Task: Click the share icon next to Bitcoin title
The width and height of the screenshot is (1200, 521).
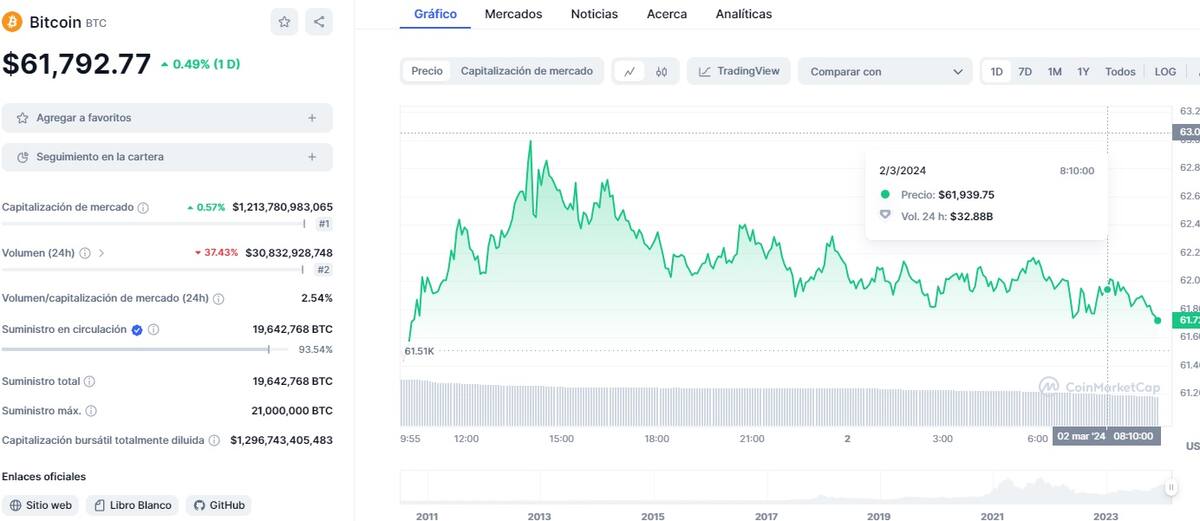Action: coord(318,22)
